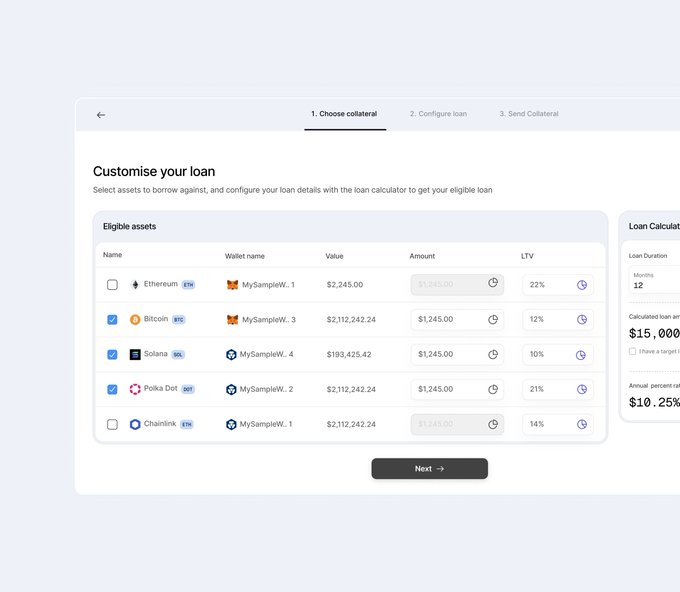Click the Bitcoin amount input field
This screenshot has width=680, height=592.
pos(457,320)
